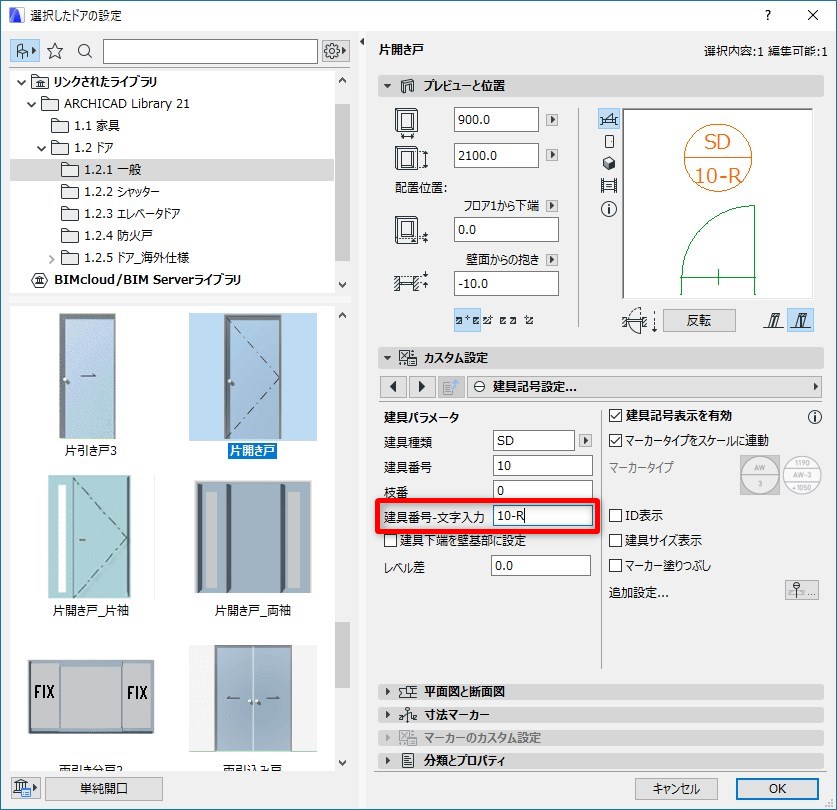The width and height of the screenshot is (837, 810).
Task: Open the 建具記号設定 page dropdown
Action: coord(645,387)
